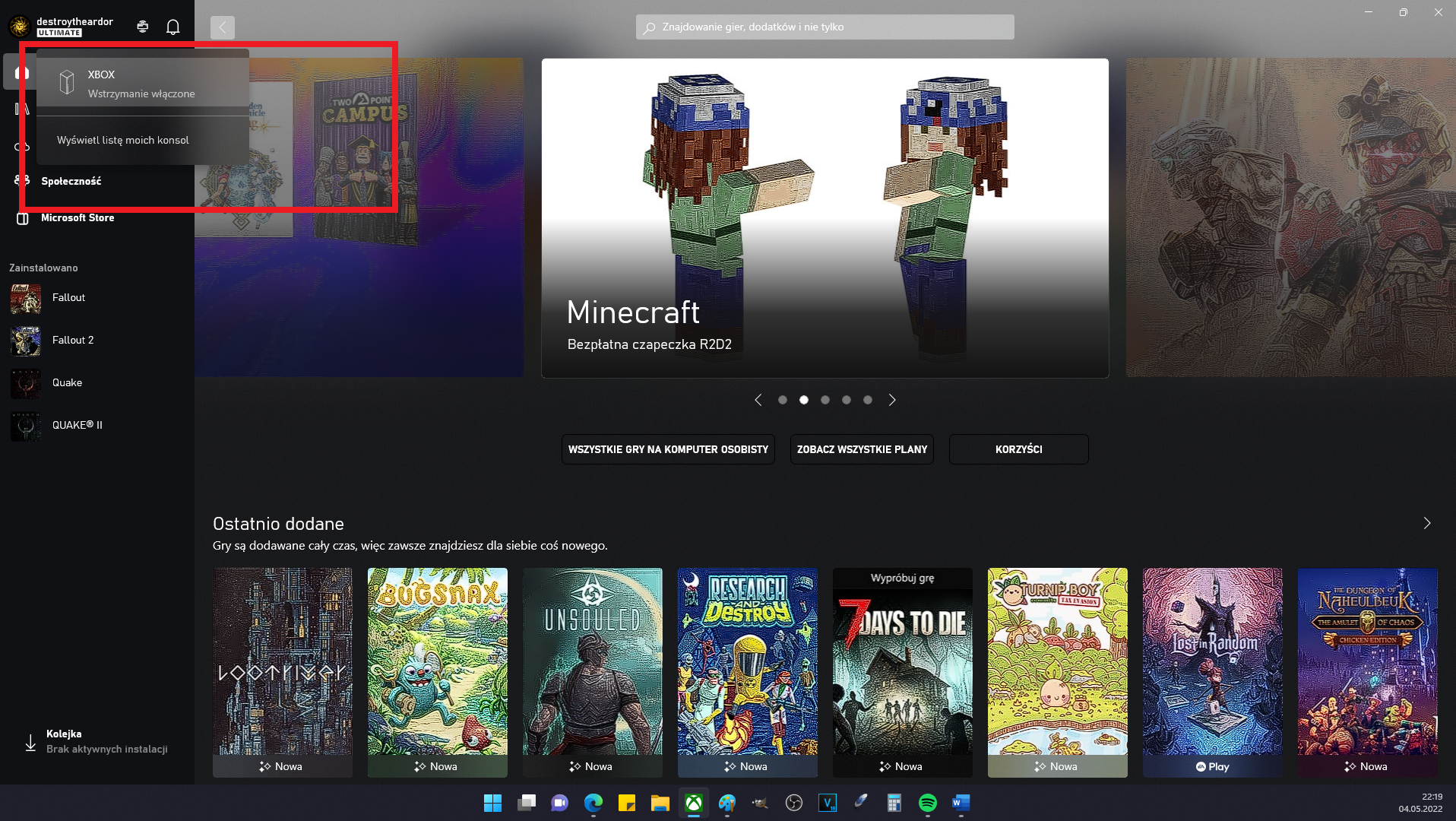
Task: Select the third carousel page dot
Action: point(825,400)
